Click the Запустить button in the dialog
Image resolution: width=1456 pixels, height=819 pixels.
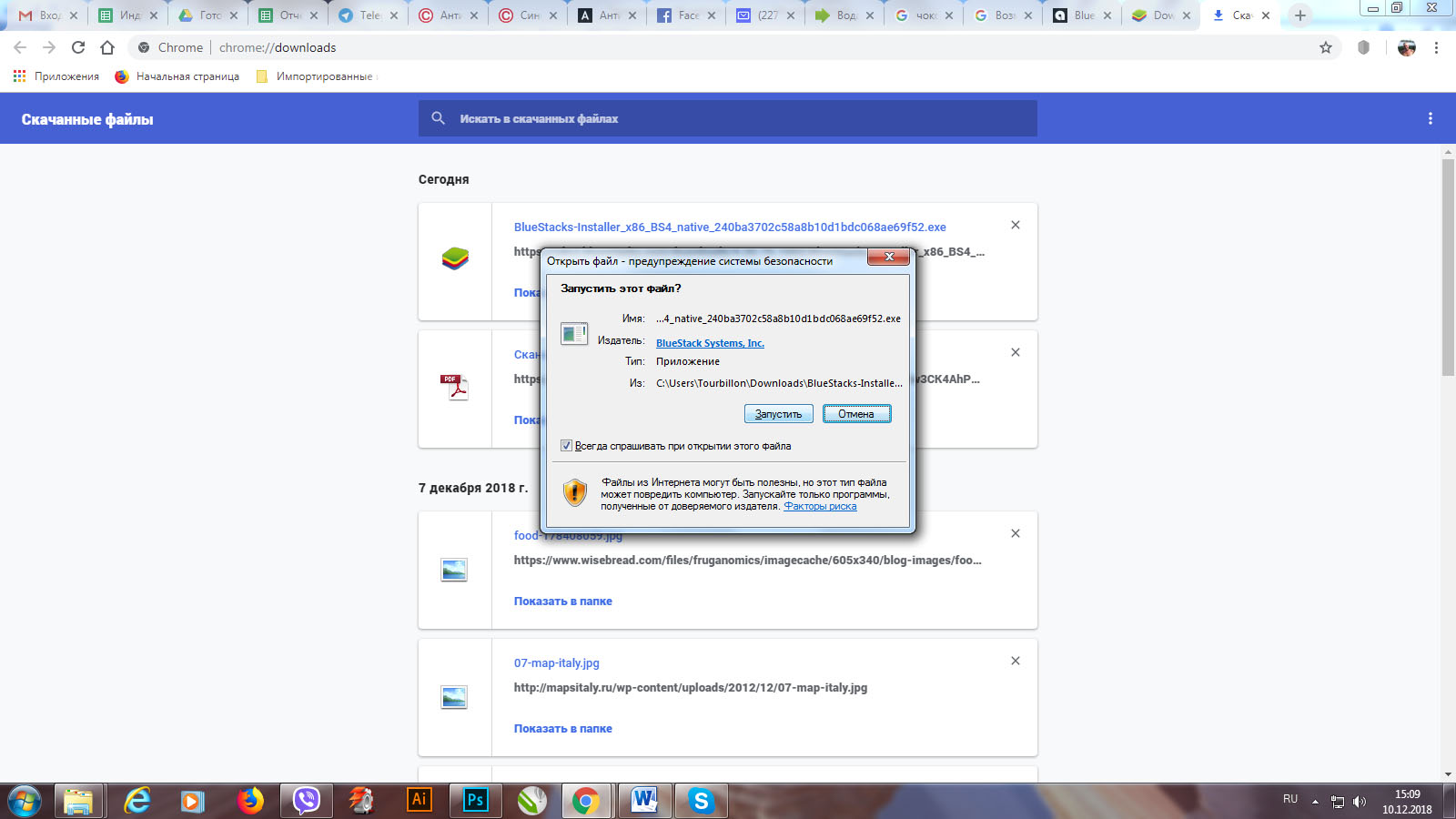point(778,414)
